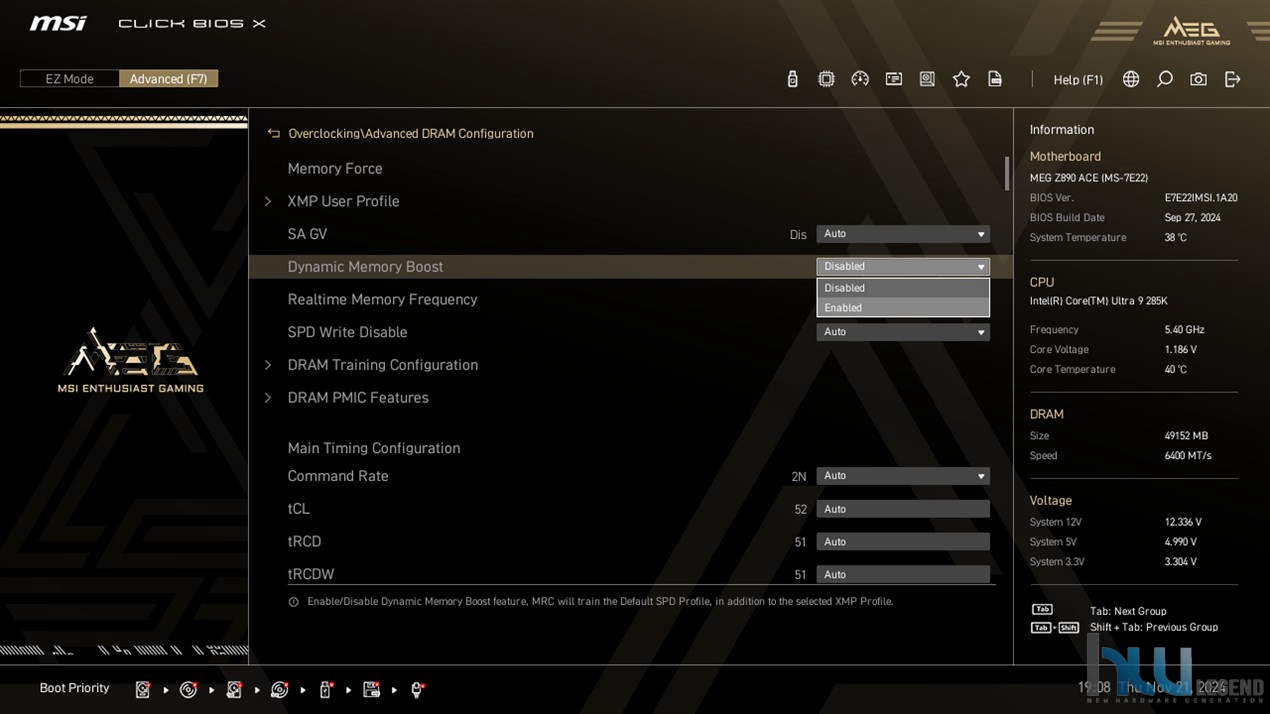Click the settings list scrollbar thumb

[1007, 173]
